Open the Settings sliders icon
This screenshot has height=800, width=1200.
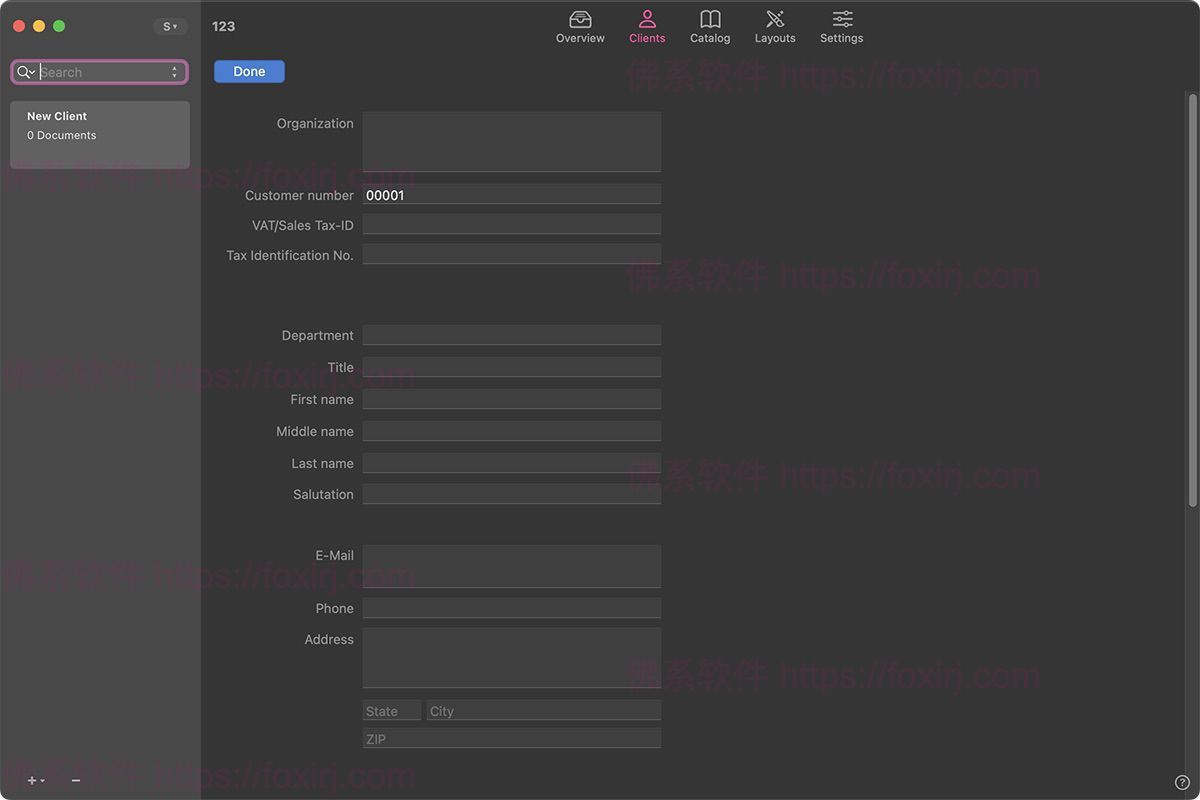(x=841, y=19)
